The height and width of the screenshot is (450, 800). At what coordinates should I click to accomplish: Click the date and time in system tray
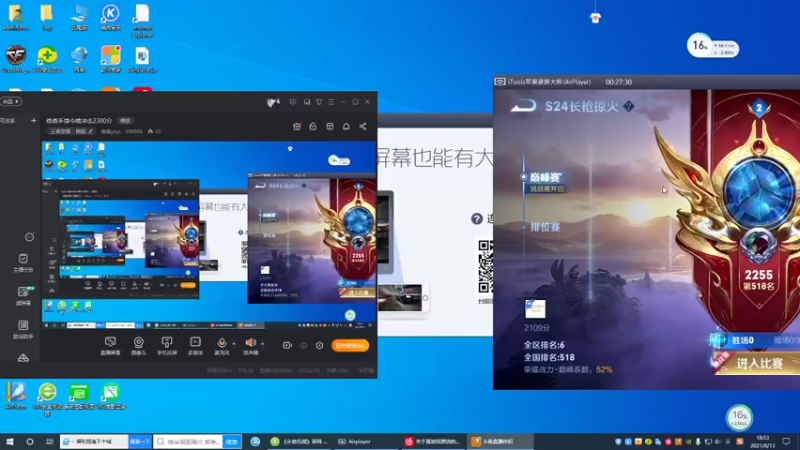tap(762, 441)
